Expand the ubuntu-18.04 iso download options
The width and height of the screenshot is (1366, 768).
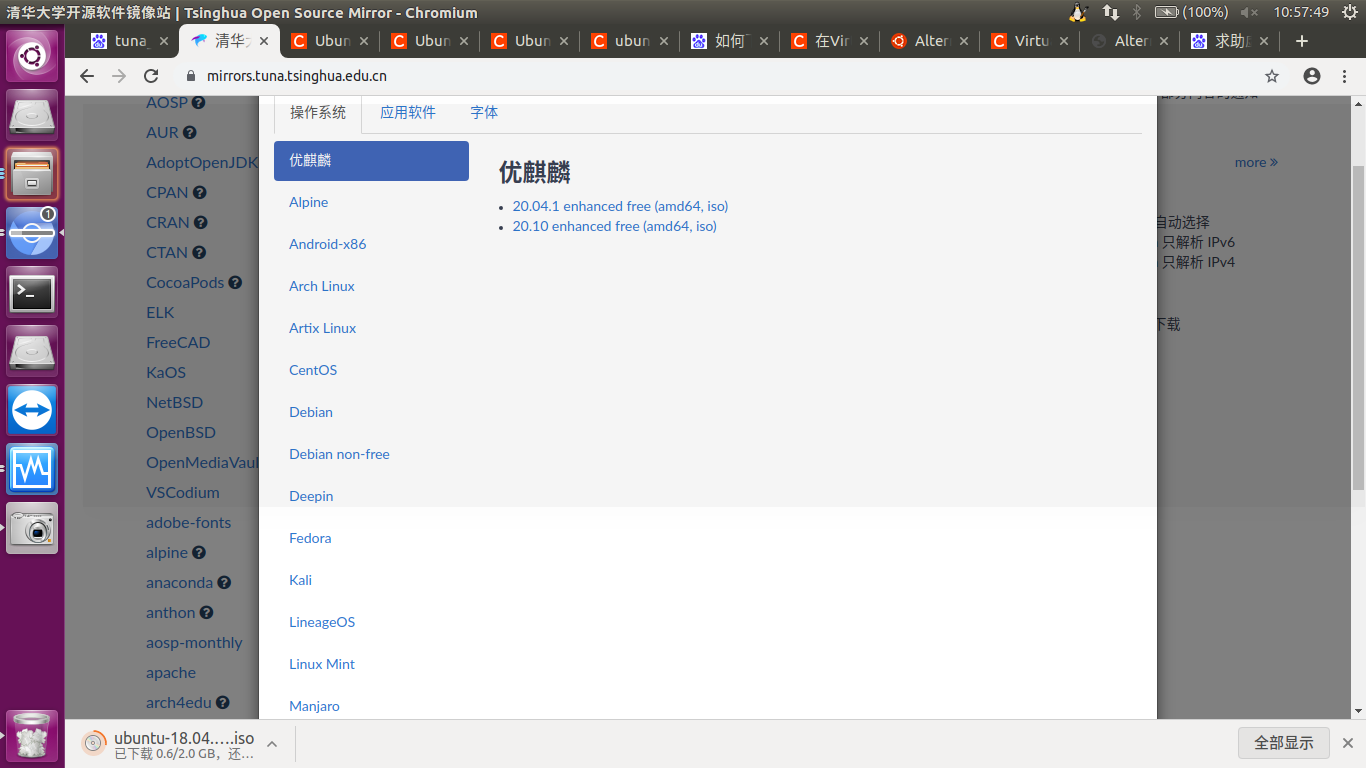[x=272, y=743]
